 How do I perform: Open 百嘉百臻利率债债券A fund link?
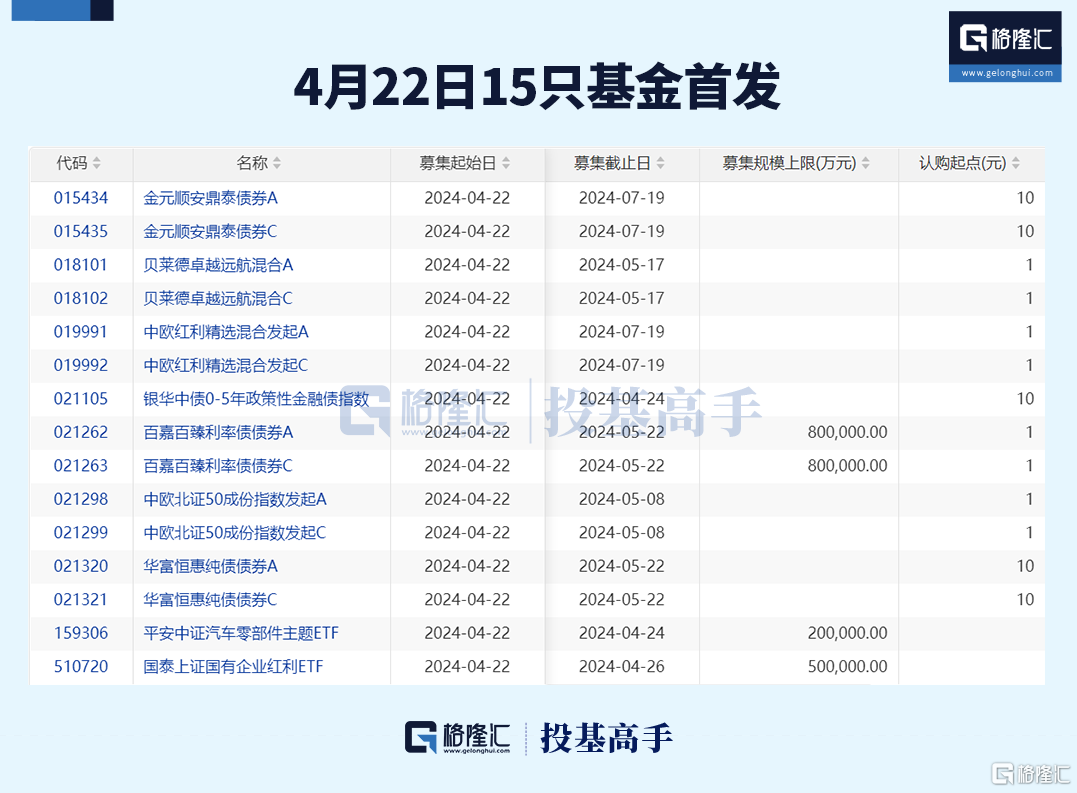(218, 433)
